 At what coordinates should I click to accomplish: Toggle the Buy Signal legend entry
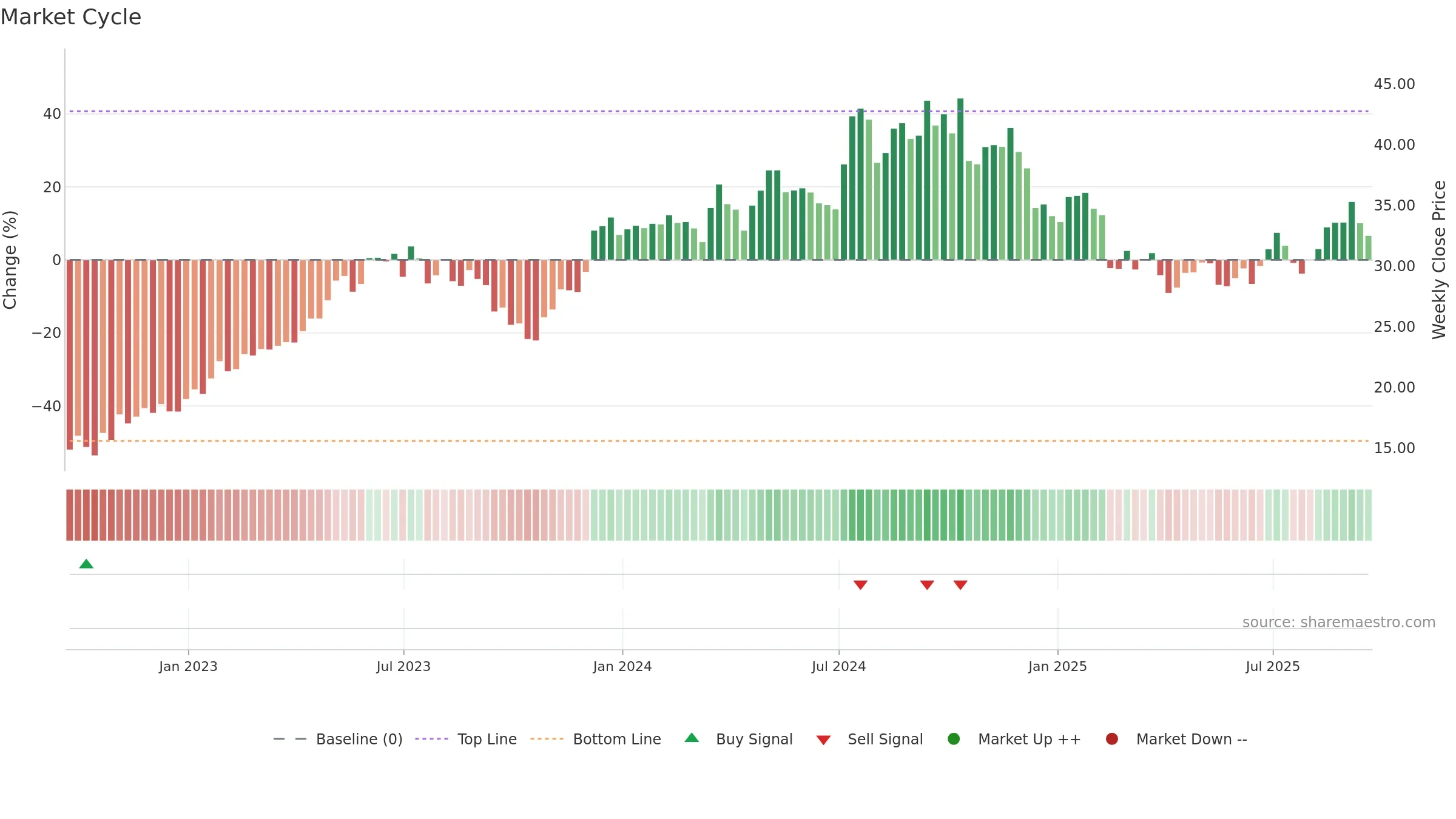738,739
